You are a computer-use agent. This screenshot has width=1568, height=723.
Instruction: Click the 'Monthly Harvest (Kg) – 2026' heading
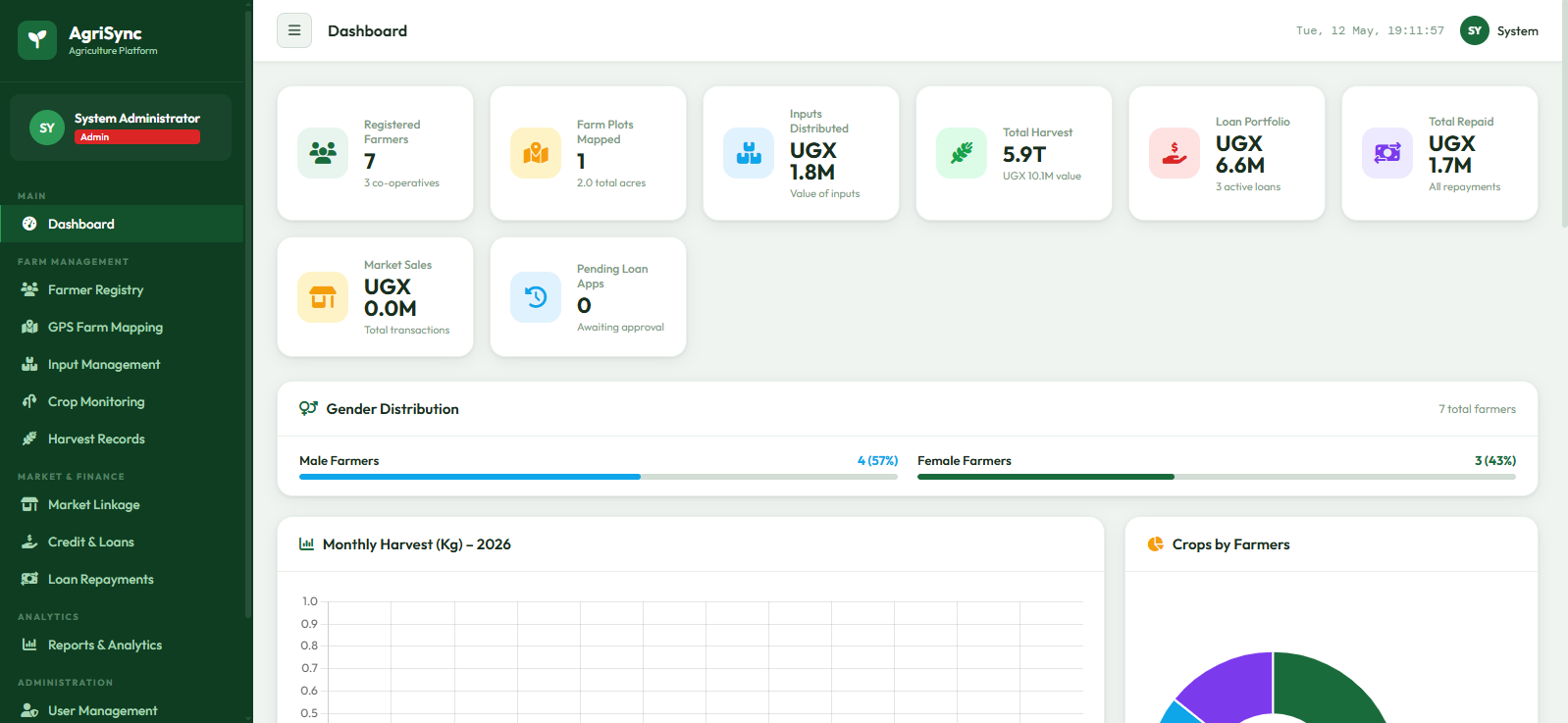pyautogui.click(x=417, y=543)
